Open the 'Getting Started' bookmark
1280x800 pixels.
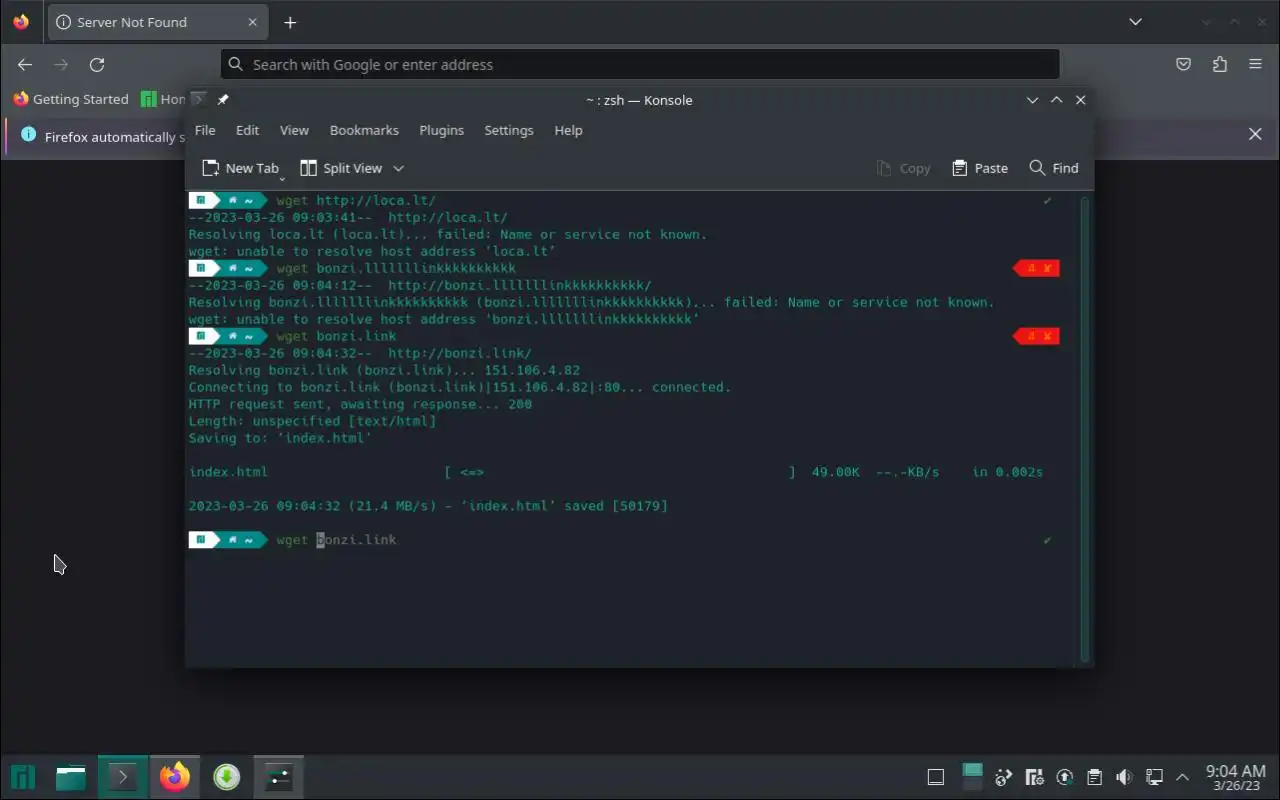pos(71,99)
